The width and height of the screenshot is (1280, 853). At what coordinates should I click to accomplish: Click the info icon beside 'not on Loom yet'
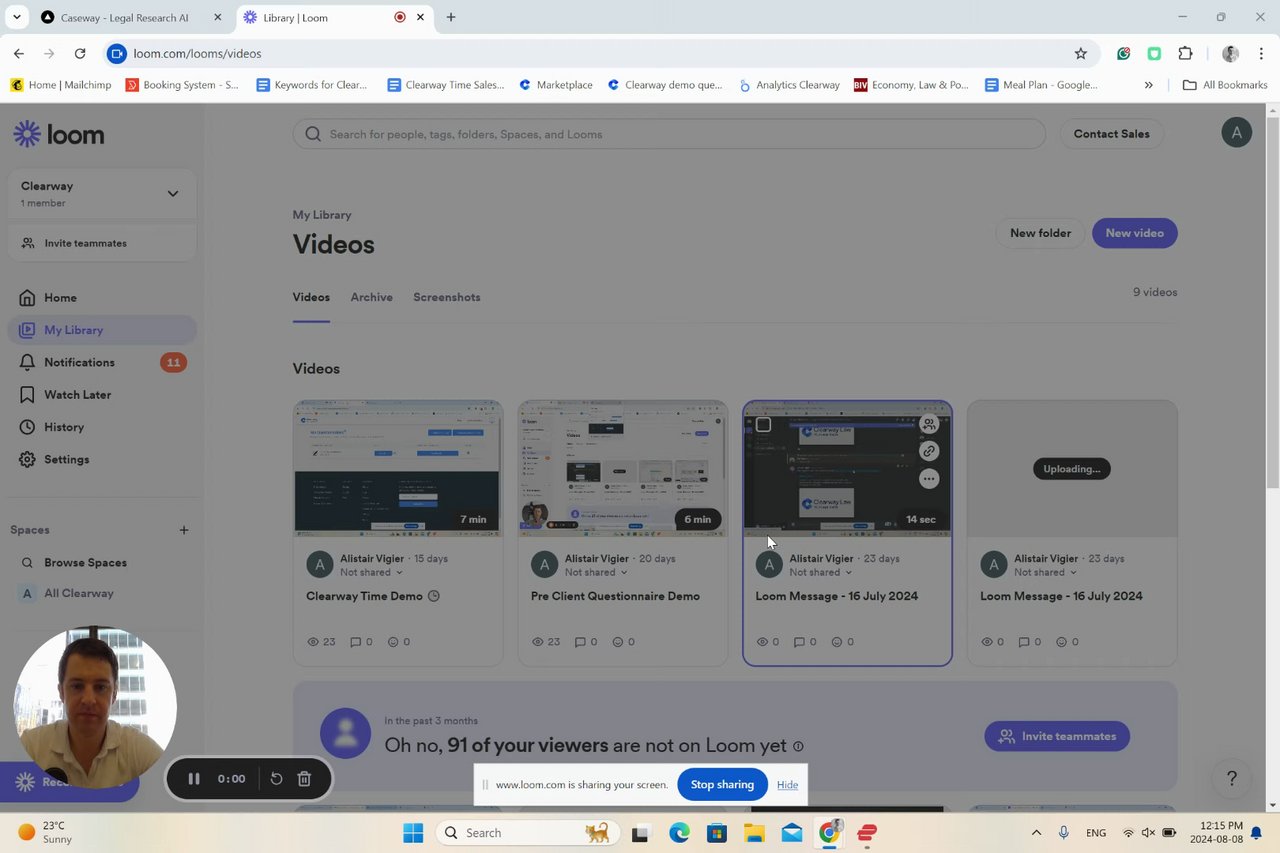tap(798, 746)
